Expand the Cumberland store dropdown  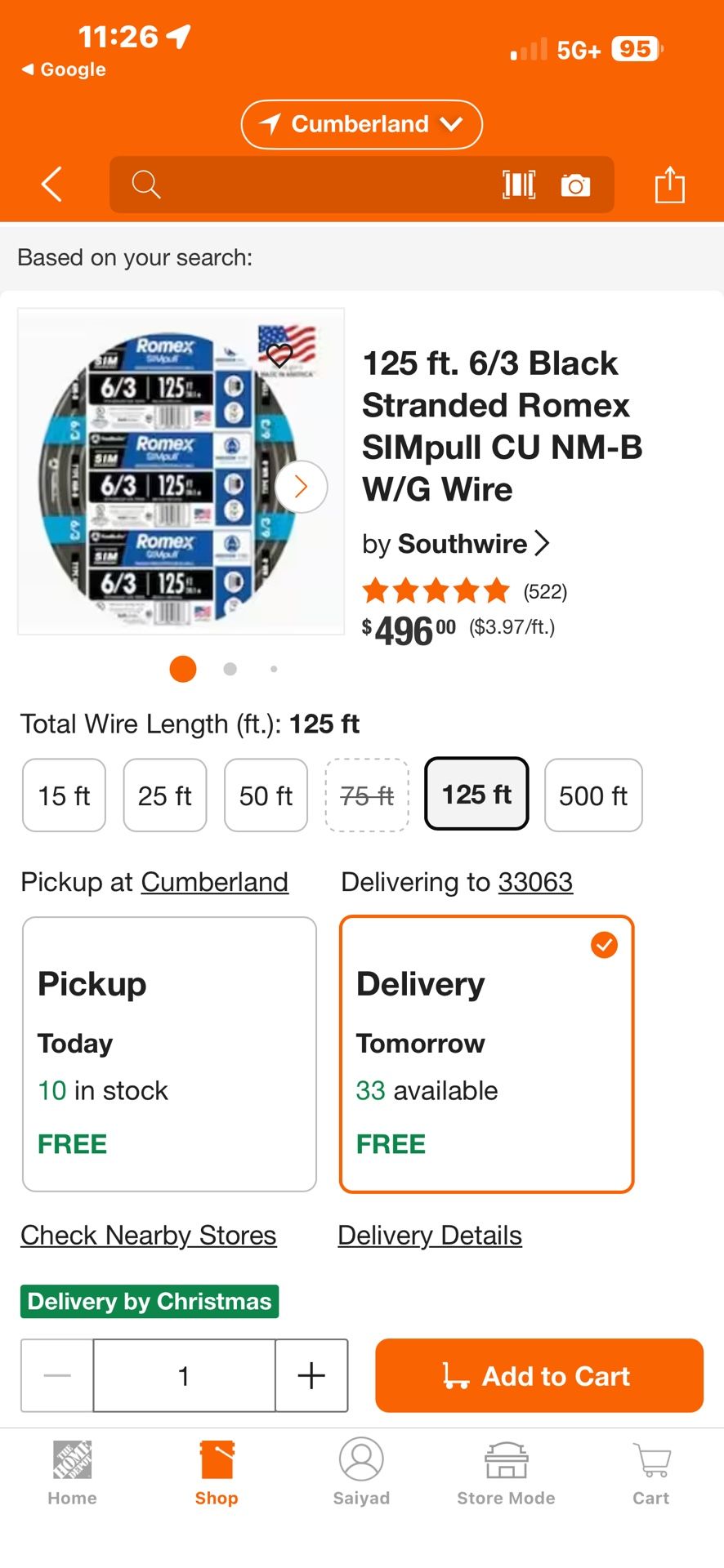click(x=361, y=124)
